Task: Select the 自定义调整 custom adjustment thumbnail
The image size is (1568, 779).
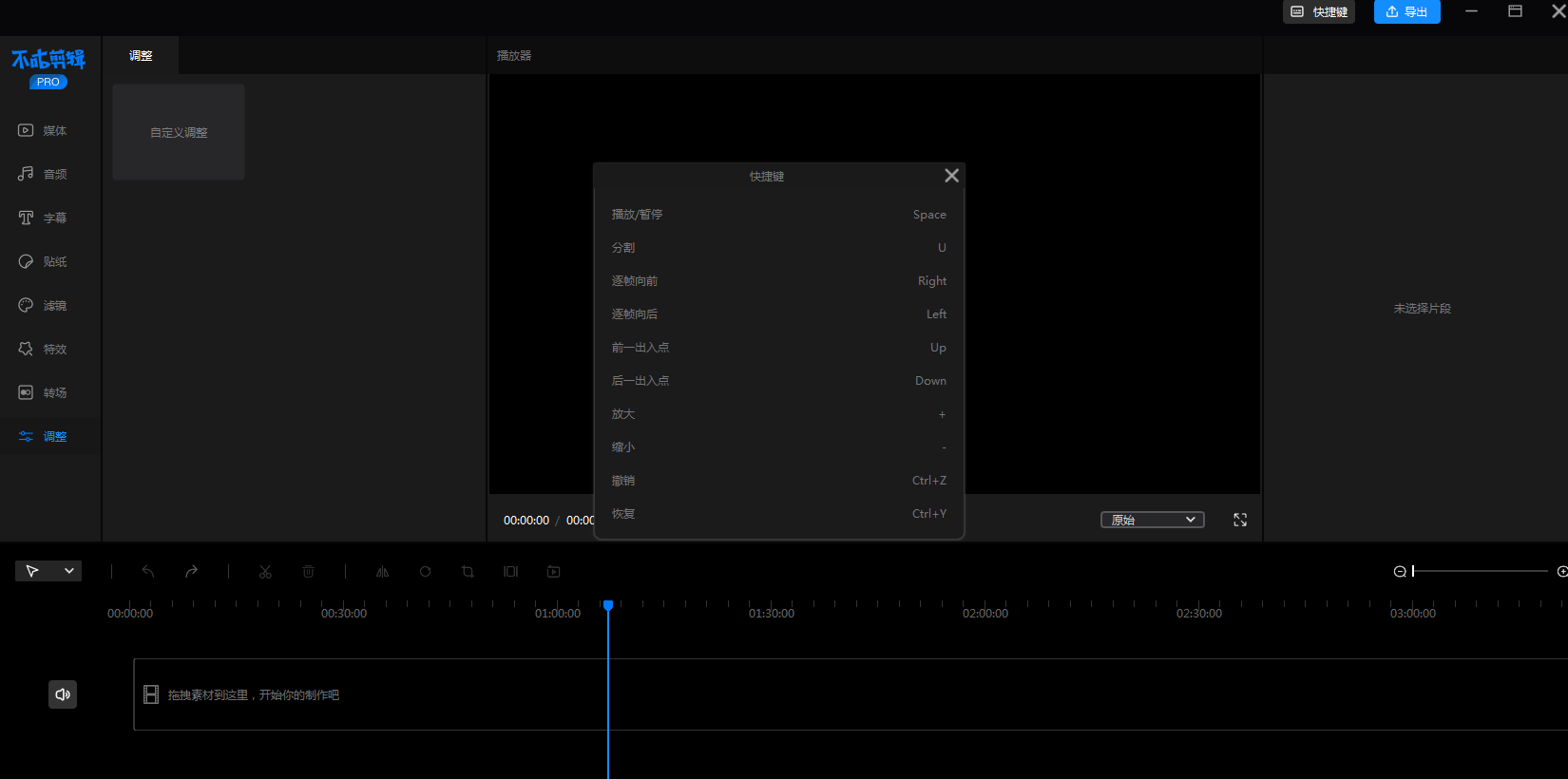Action: [x=179, y=132]
